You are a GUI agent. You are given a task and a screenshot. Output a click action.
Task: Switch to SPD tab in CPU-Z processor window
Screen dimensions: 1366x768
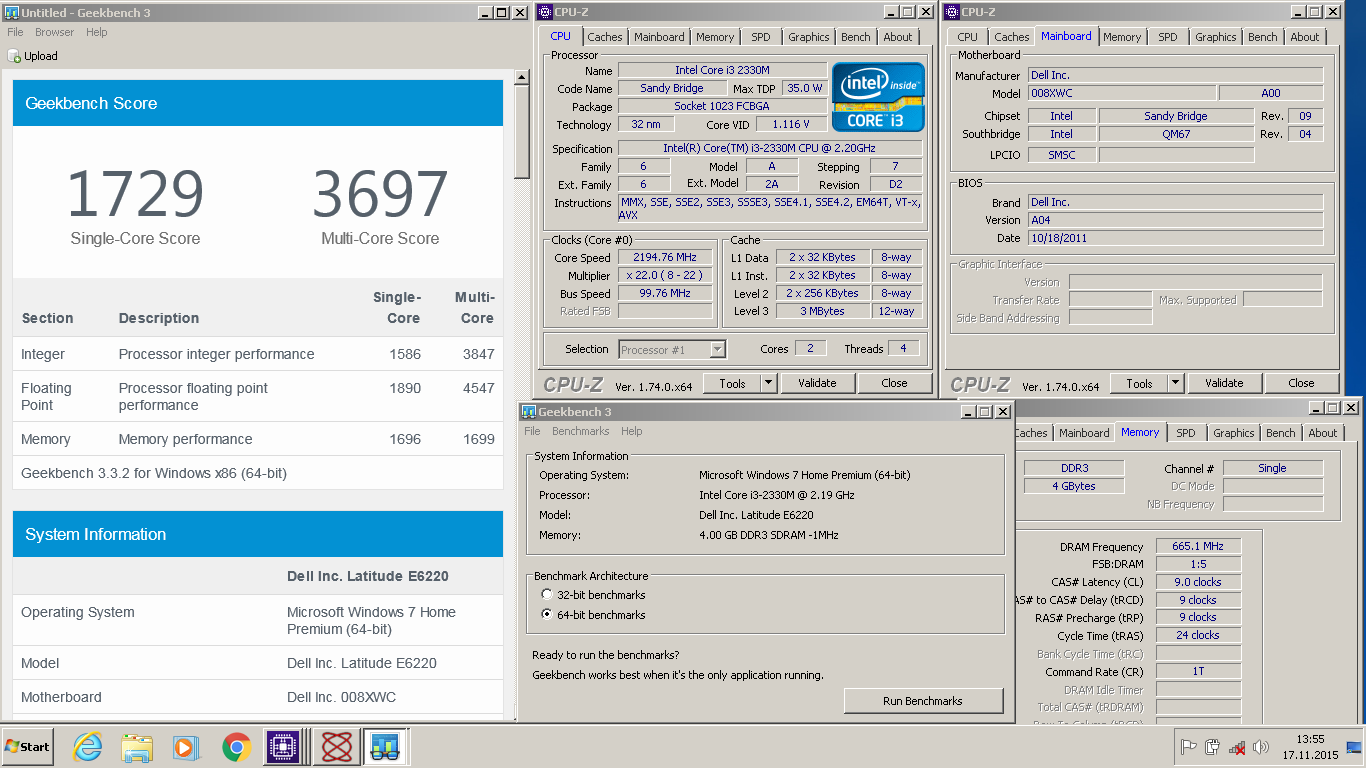761,37
